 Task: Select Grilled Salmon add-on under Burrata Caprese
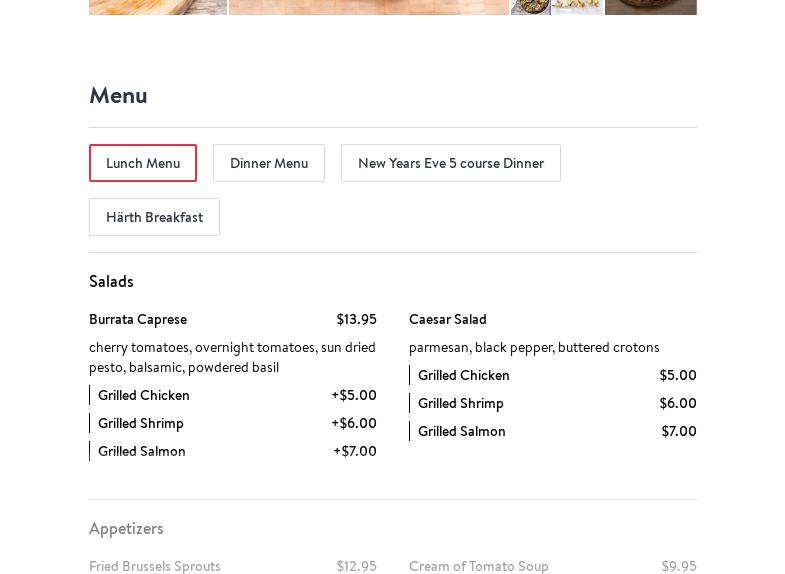tap(142, 452)
